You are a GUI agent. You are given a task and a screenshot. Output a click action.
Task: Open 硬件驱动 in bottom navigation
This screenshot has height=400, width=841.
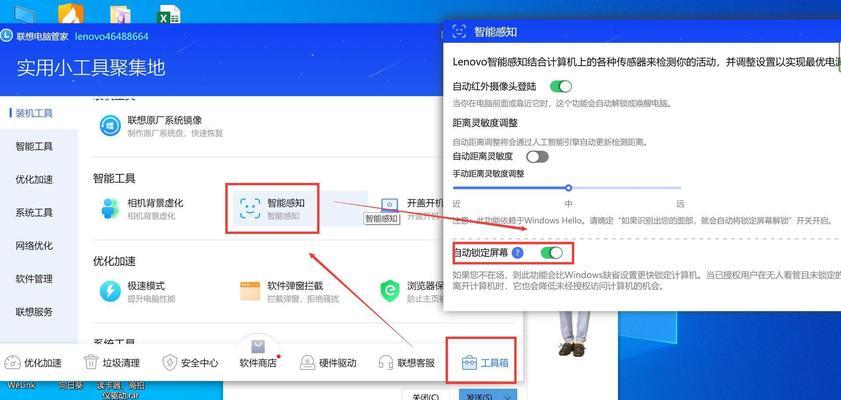[x=328, y=363]
